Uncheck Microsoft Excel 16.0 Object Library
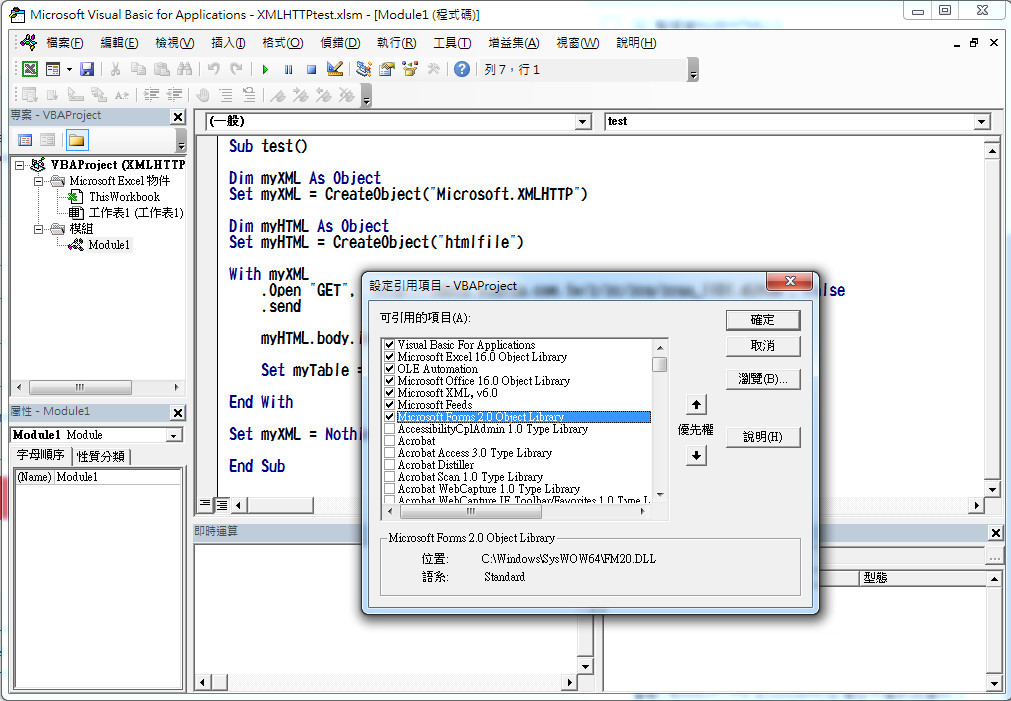This screenshot has width=1011, height=701. pyautogui.click(x=389, y=357)
